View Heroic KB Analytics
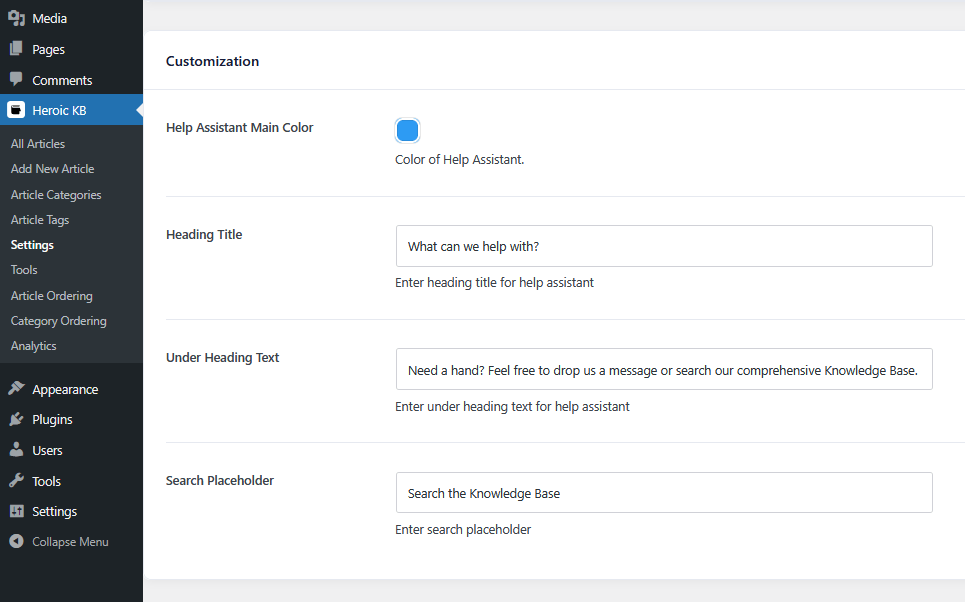 click(x=33, y=346)
